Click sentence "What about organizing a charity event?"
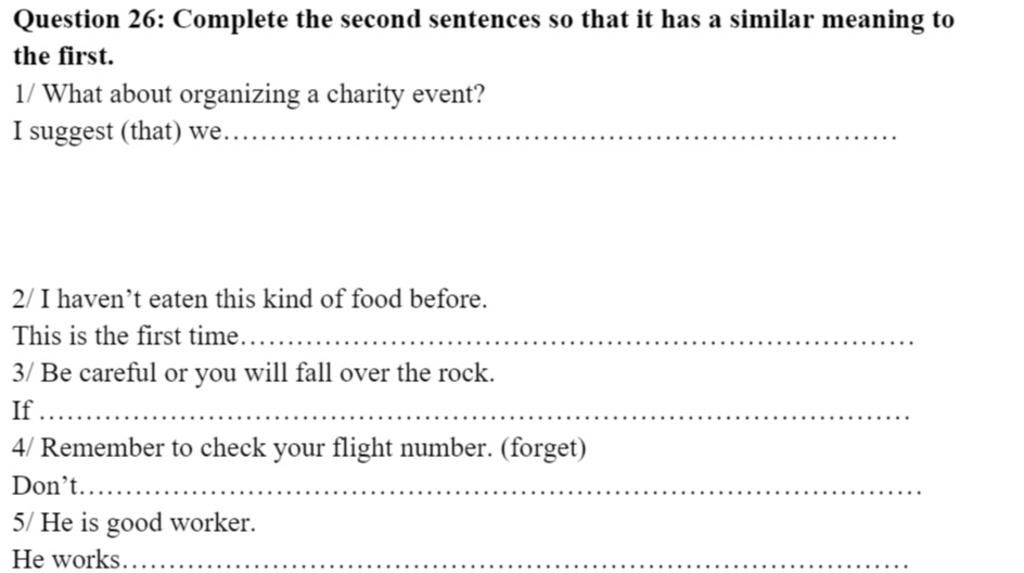This screenshot has height=573, width=1024. click(264, 94)
